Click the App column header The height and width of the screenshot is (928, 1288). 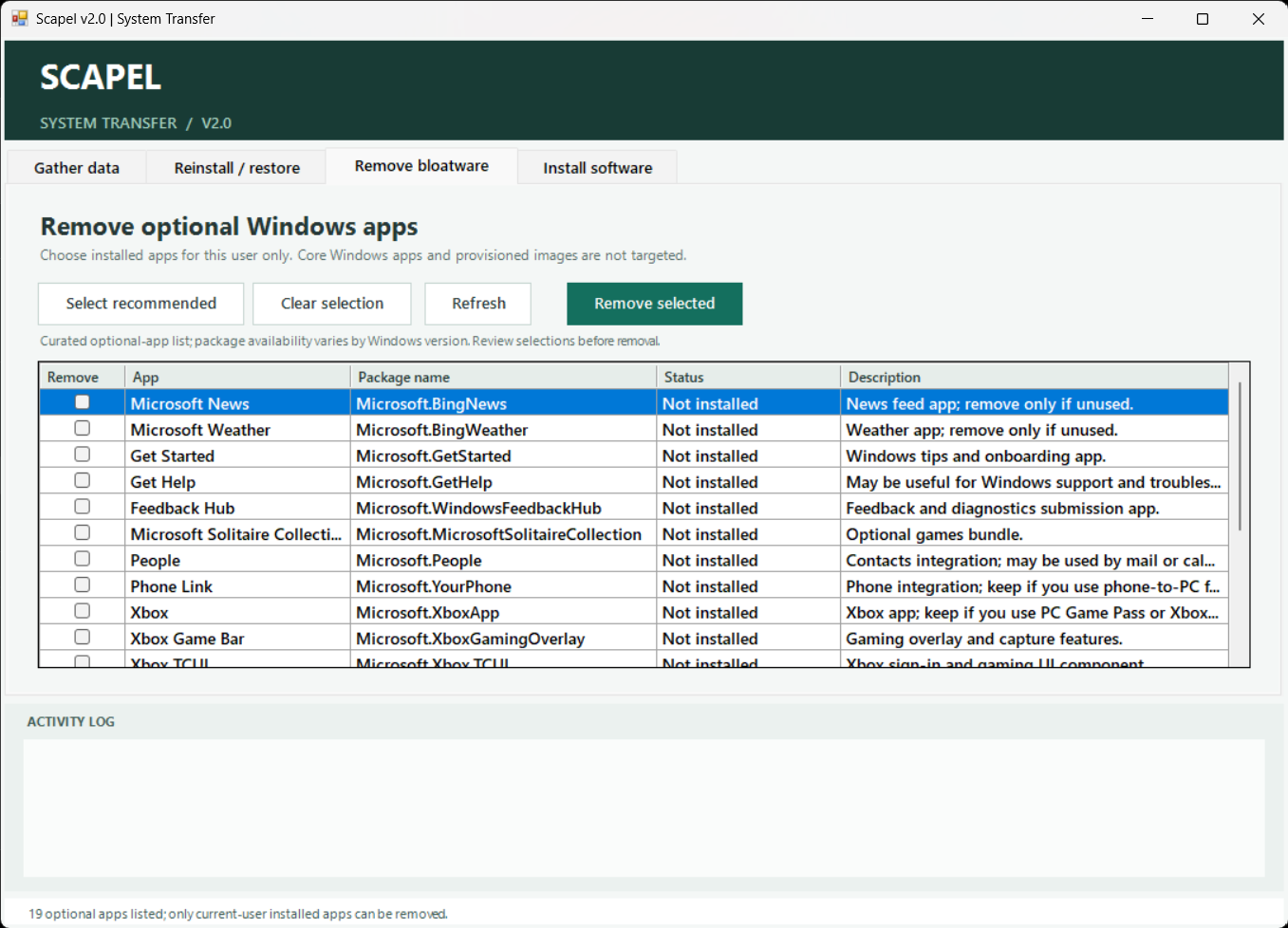coord(238,377)
